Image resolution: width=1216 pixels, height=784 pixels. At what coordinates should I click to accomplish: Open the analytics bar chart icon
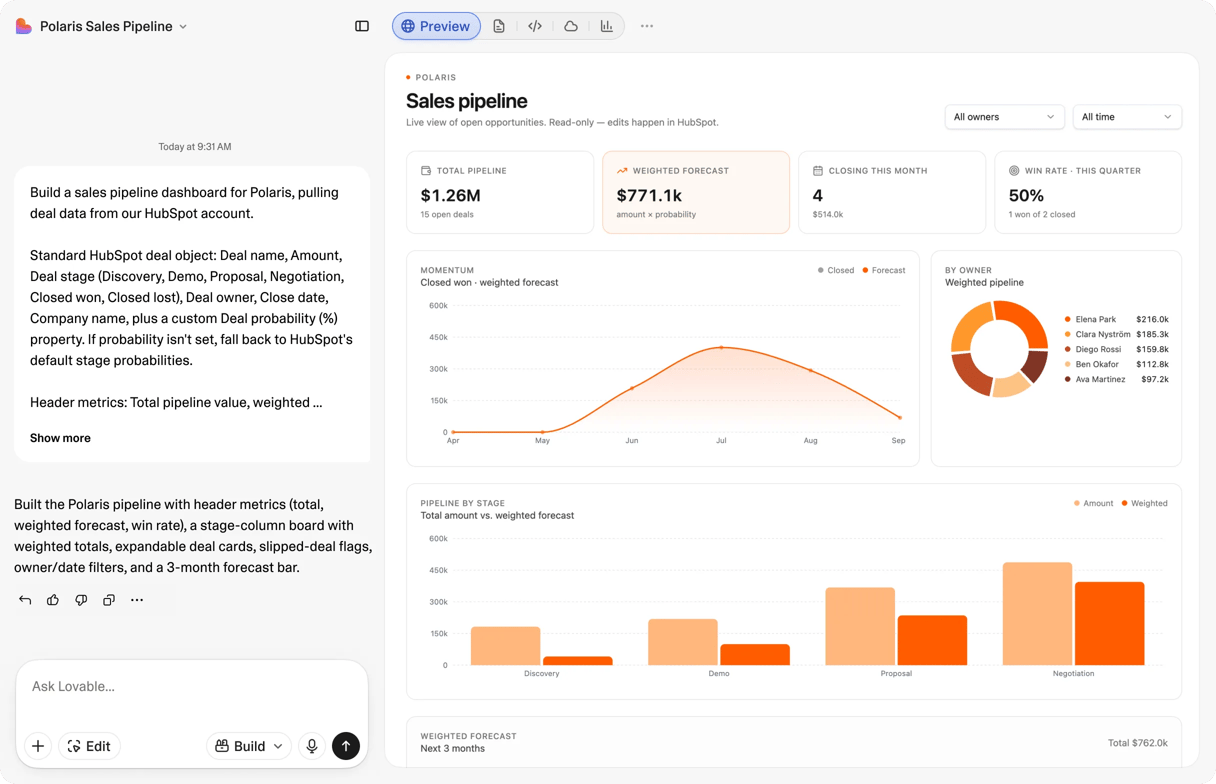(x=607, y=26)
